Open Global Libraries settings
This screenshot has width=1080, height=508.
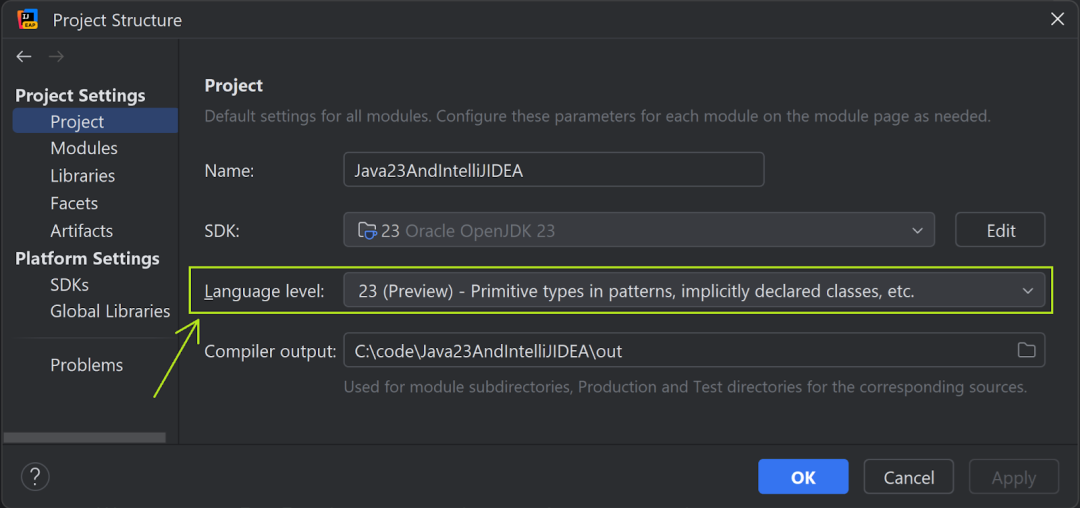[x=110, y=312]
